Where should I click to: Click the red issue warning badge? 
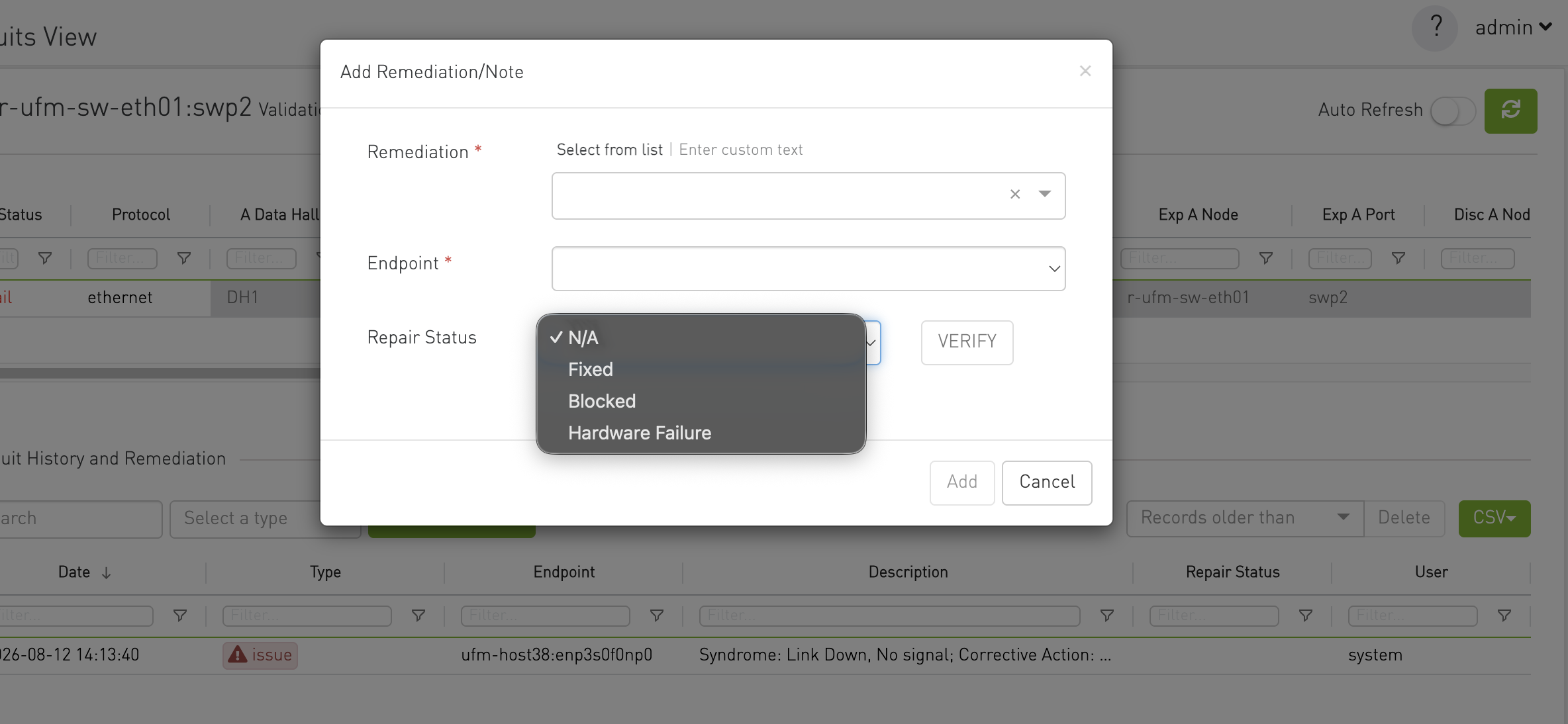click(260, 655)
